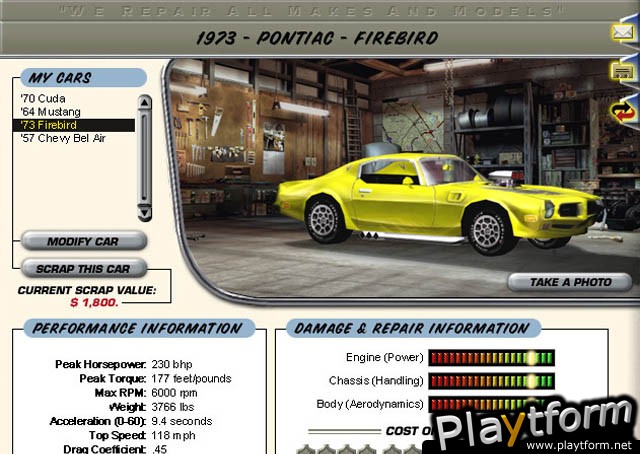Click the yellow card icon on right edge
The width and height of the screenshot is (640, 454).
point(622,71)
